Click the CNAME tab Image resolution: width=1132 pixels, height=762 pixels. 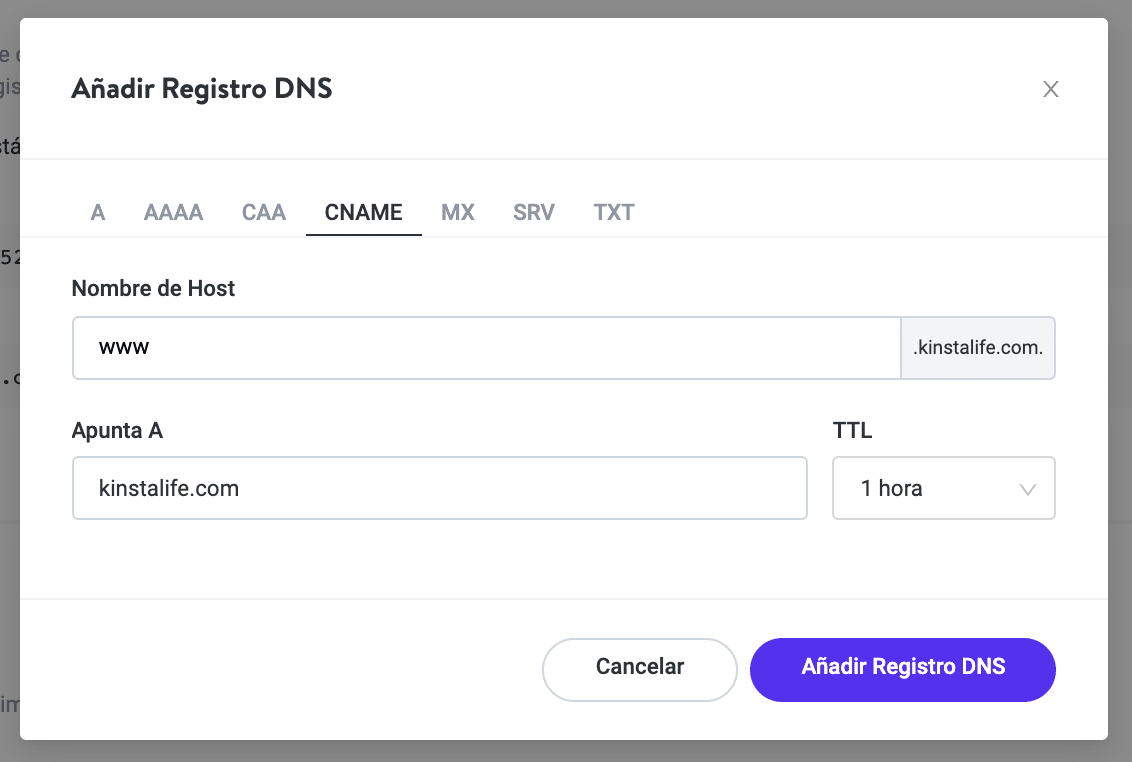coord(363,212)
